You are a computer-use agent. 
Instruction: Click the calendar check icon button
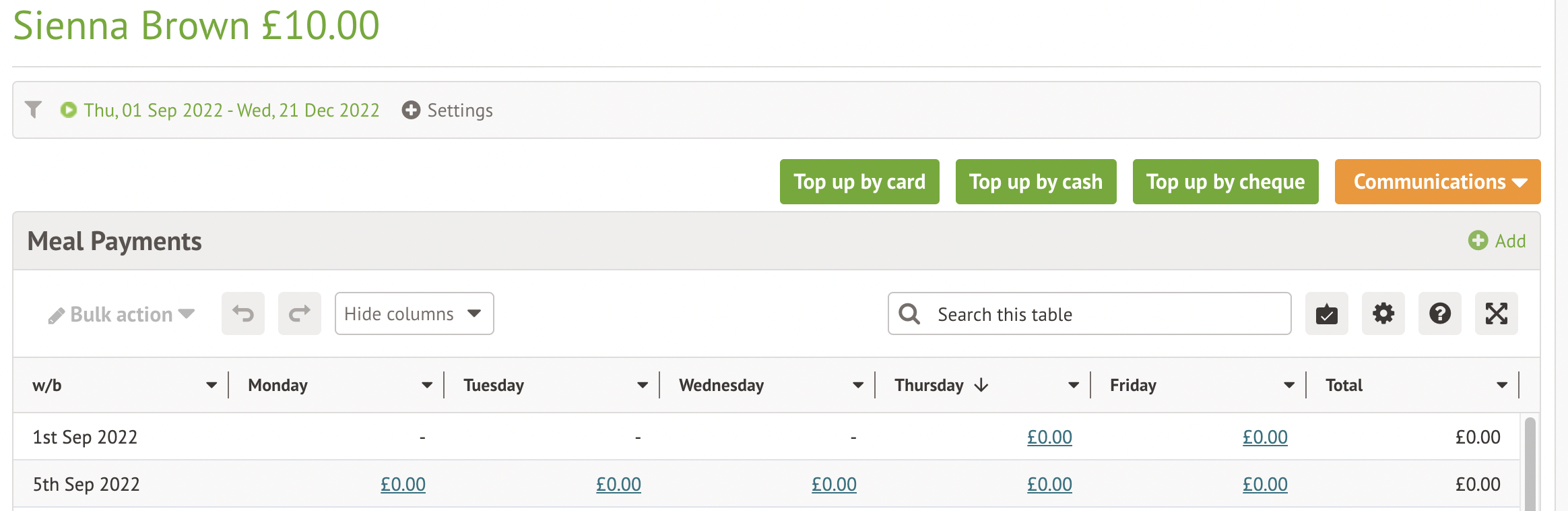pyautogui.click(x=1326, y=313)
